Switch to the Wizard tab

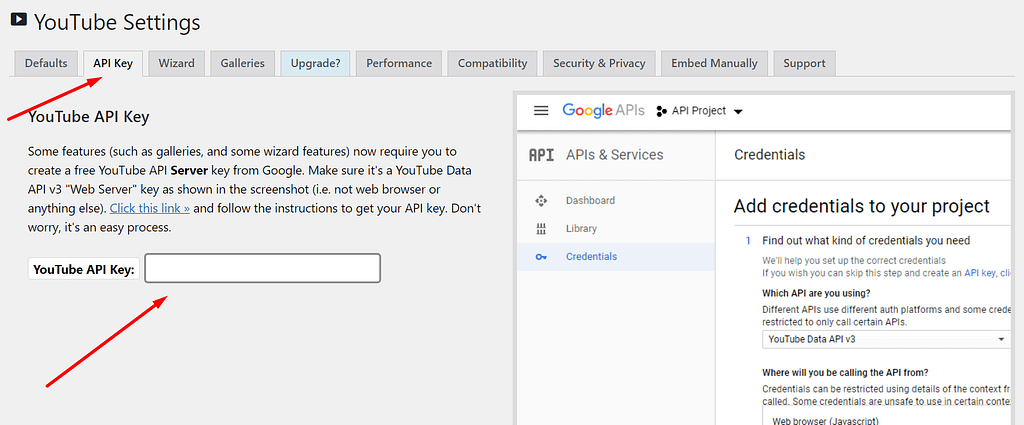[x=177, y=63]
